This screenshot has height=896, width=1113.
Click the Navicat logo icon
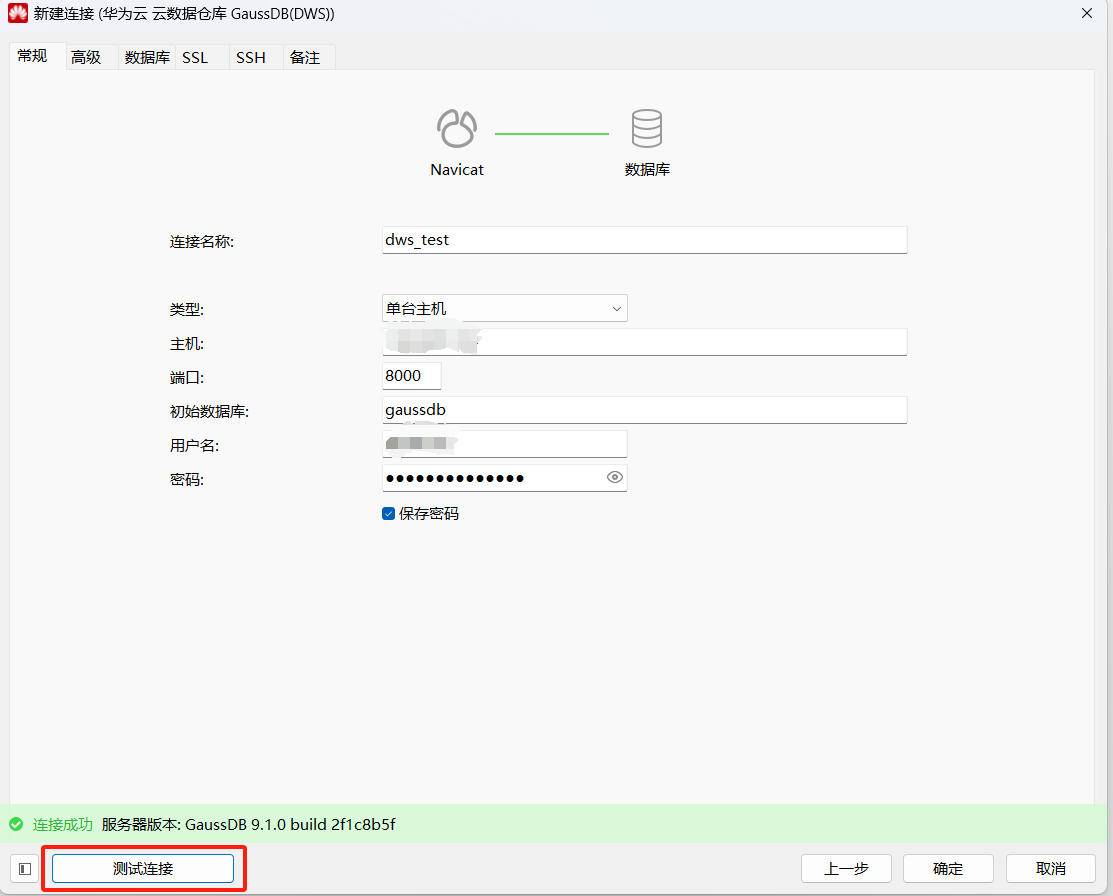coord(456,129)
